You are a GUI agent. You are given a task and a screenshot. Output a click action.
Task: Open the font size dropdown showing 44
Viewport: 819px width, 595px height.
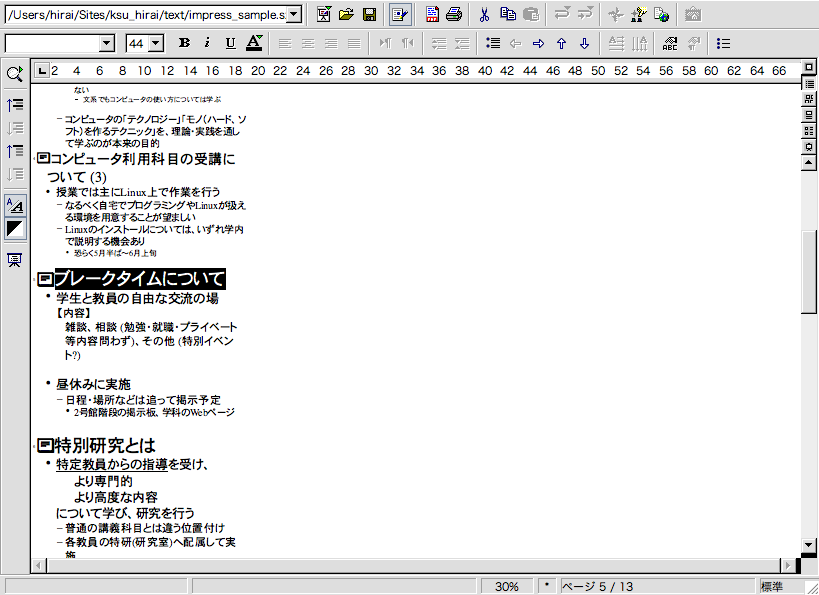coord(158,43)
